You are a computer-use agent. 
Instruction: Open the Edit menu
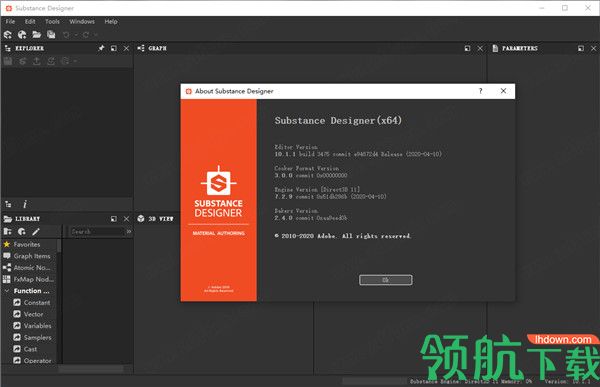(30, 21)
